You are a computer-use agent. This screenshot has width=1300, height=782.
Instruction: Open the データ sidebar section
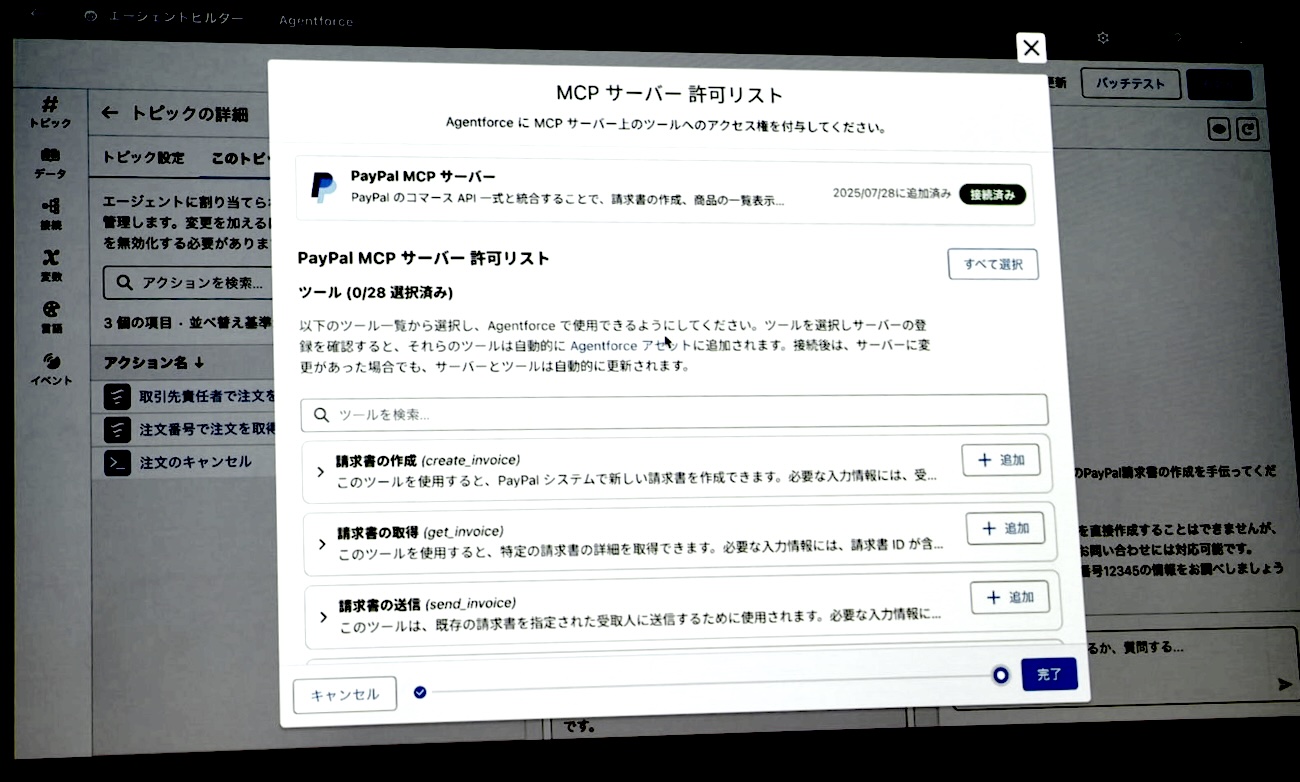pyautogui.click(x=50, y=164)
